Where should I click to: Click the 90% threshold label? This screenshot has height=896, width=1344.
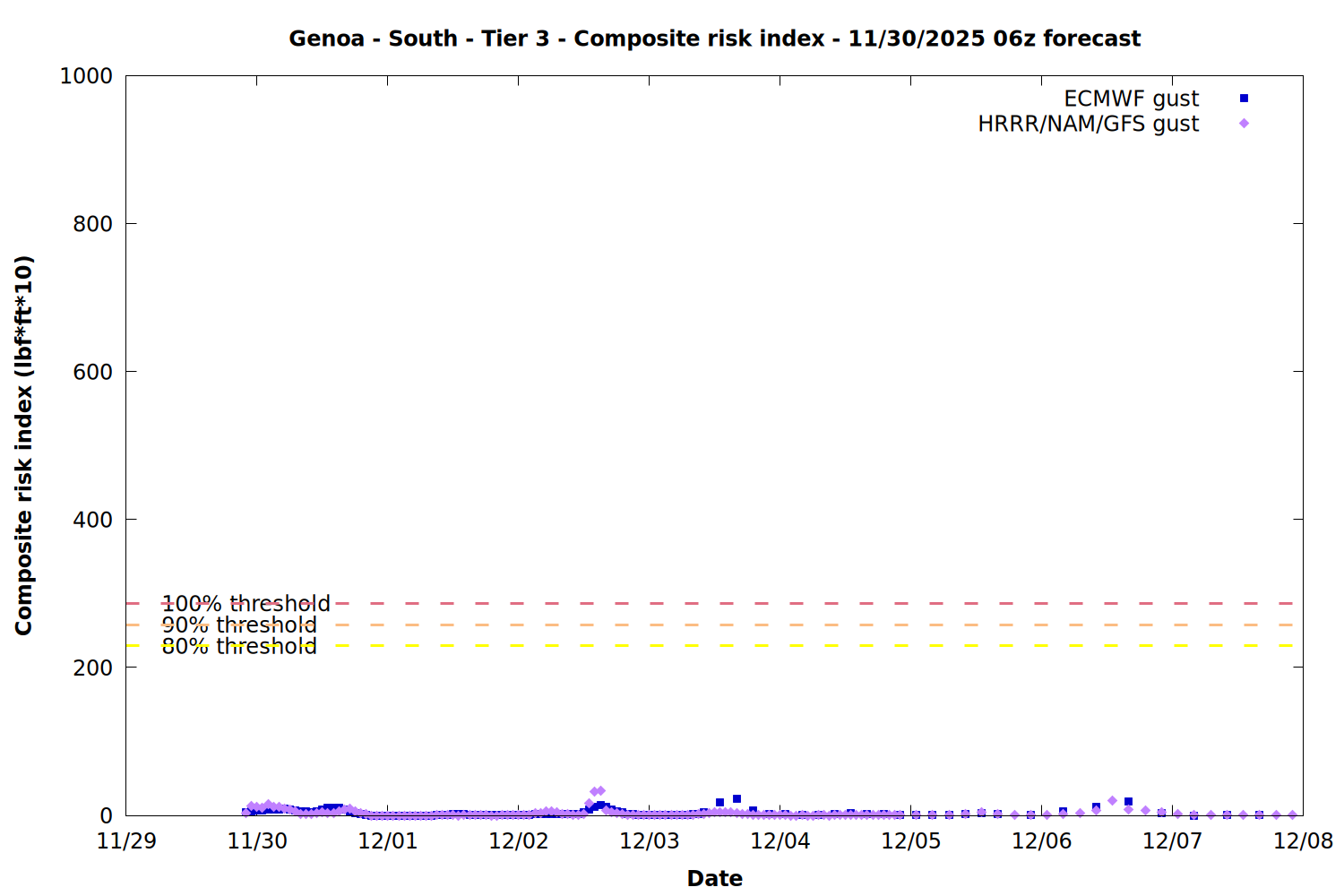[239, 625]
